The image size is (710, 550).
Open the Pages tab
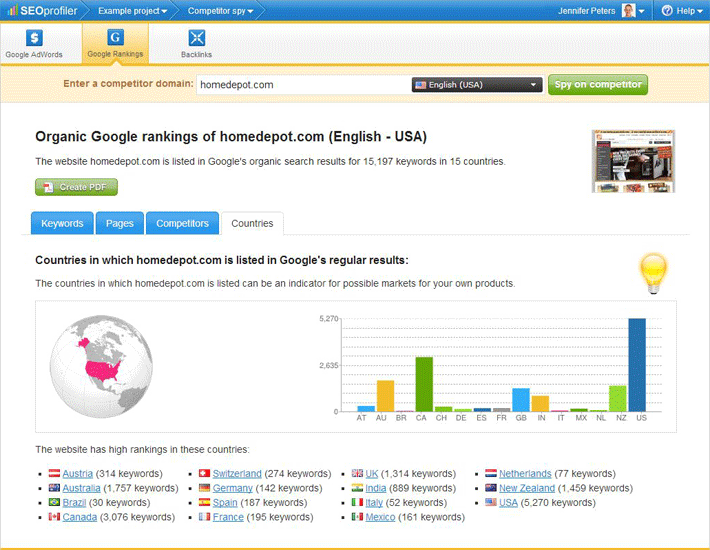(x=120, y=223)
